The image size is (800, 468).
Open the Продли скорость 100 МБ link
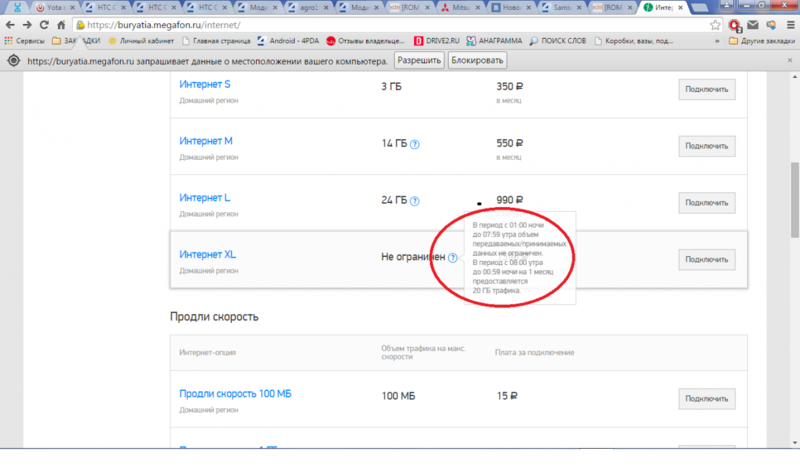point(235,393)
